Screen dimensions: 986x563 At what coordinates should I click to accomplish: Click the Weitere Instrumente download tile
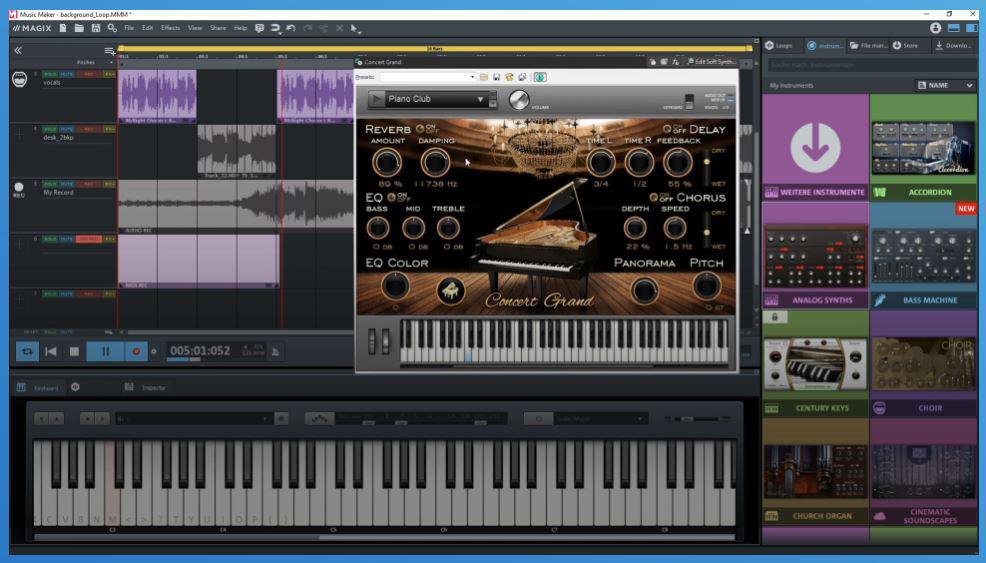pyautogui.click(x=816, y=147)
